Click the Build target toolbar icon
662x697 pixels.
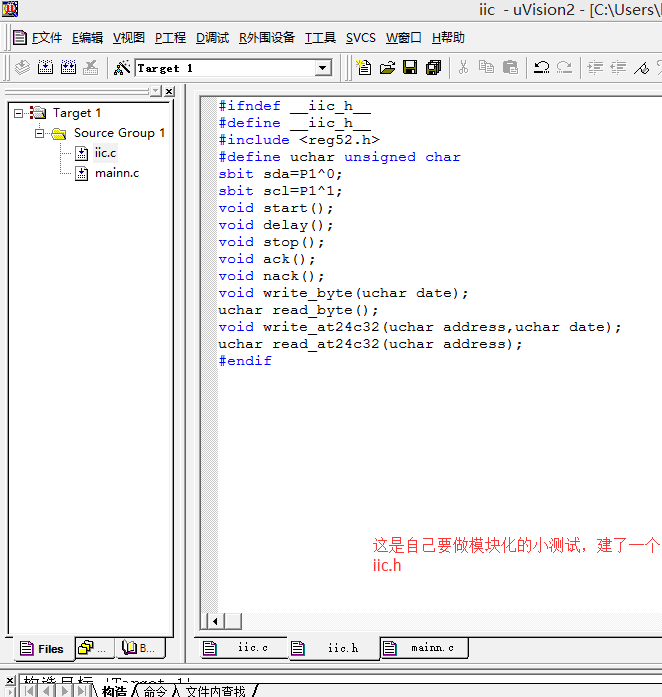45,68
